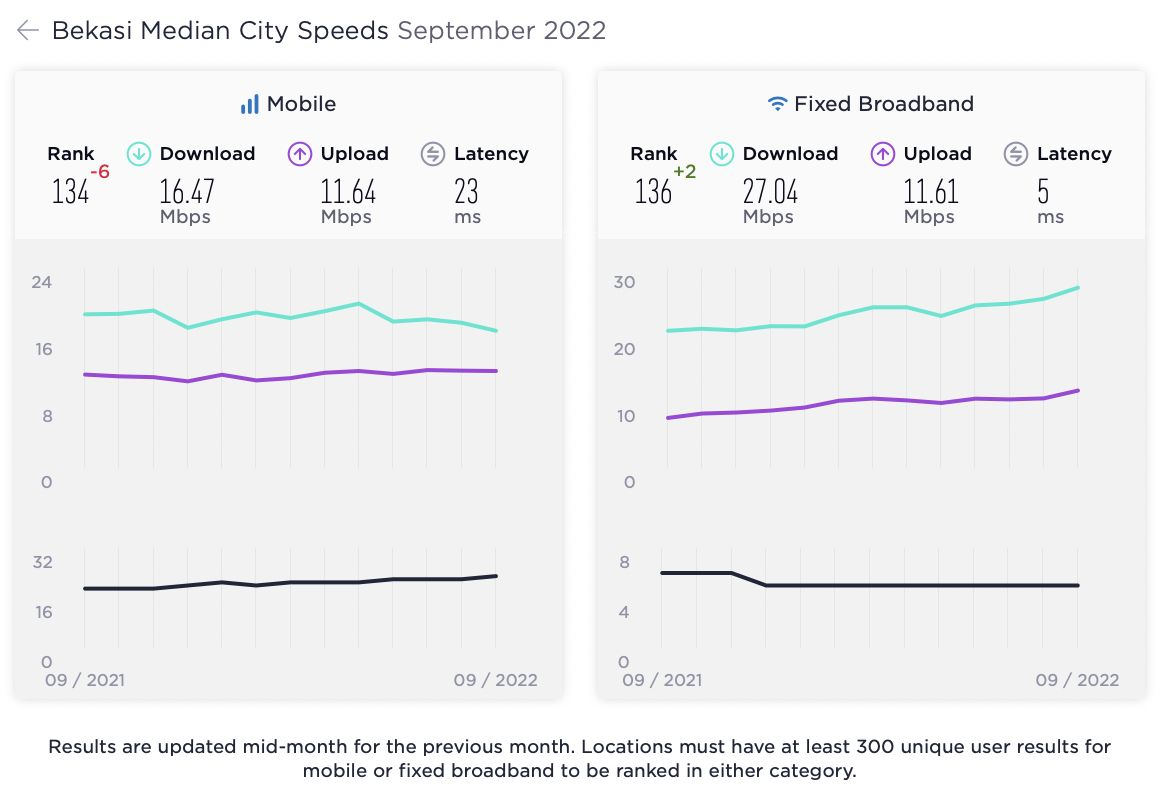Click the Mobile download 16.47 Mbps value
Viewport: 1168px width, 794px height.
[x=187, y=191]
